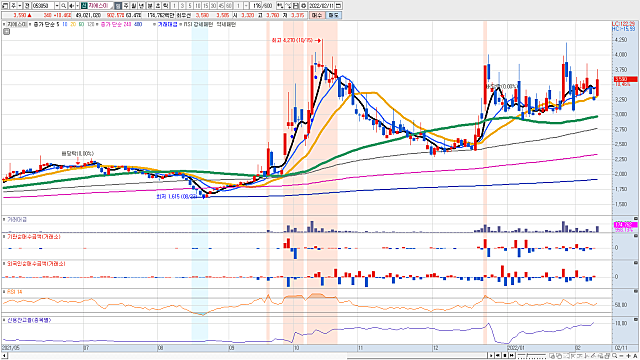Open the calendar picker beside the date

pyautogui.click(x=338, y=6)
